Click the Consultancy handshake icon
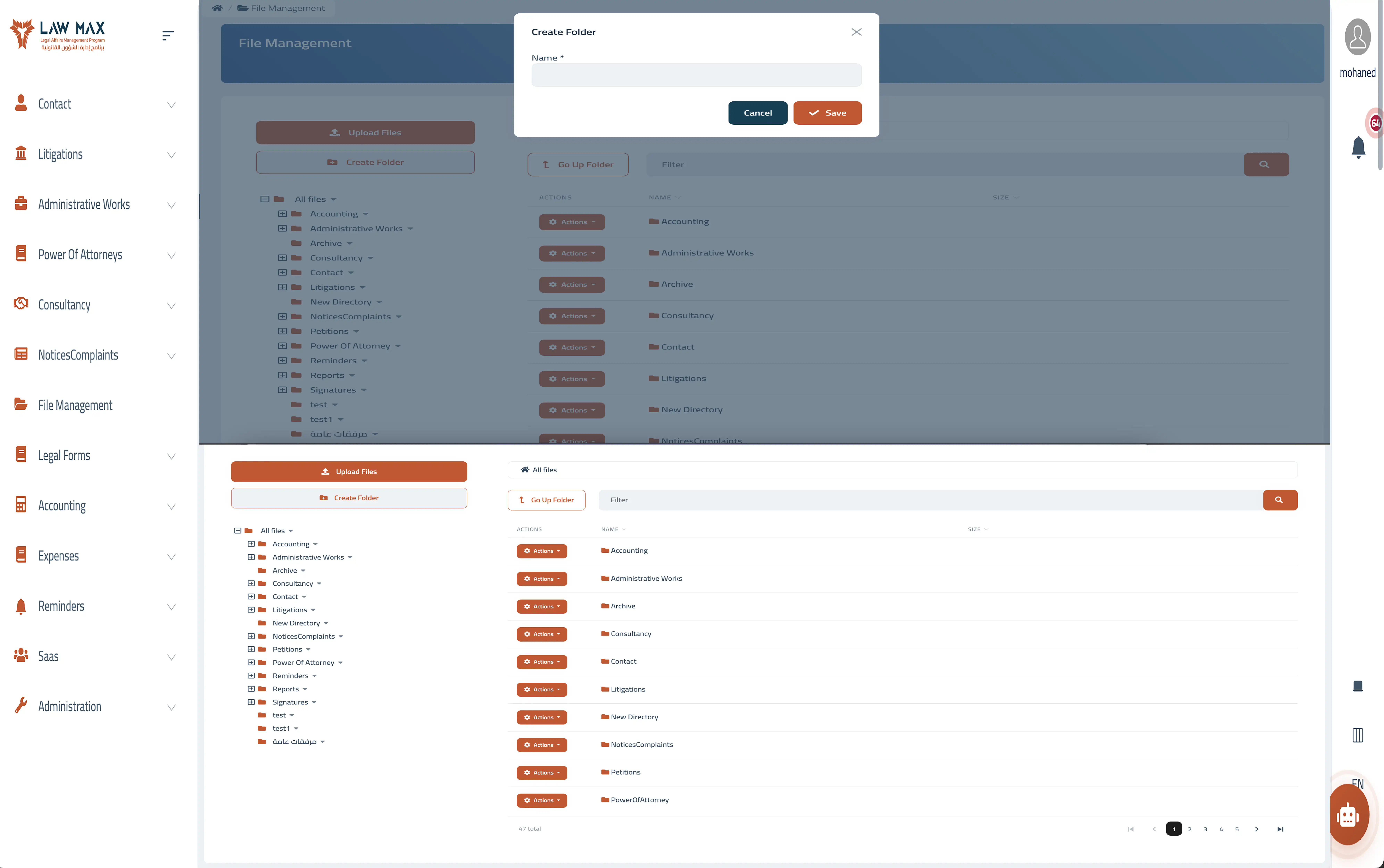Viewport: 1384px width, 868px height. [x=21, y=304]
